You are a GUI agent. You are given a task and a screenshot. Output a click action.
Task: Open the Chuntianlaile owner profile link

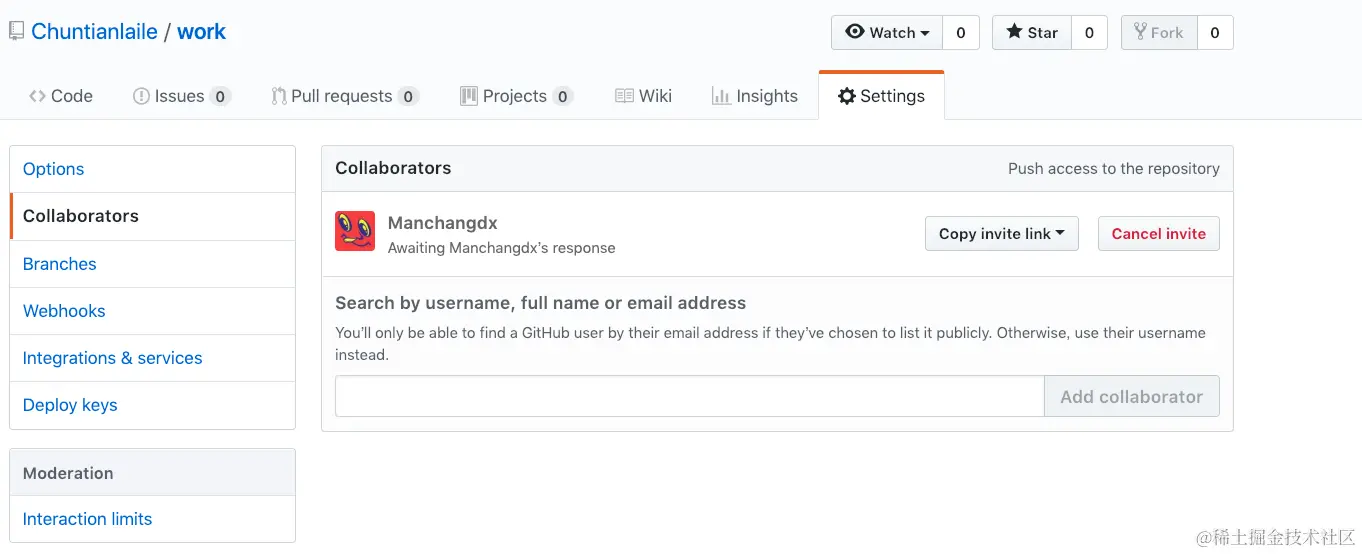pos(94,32)
